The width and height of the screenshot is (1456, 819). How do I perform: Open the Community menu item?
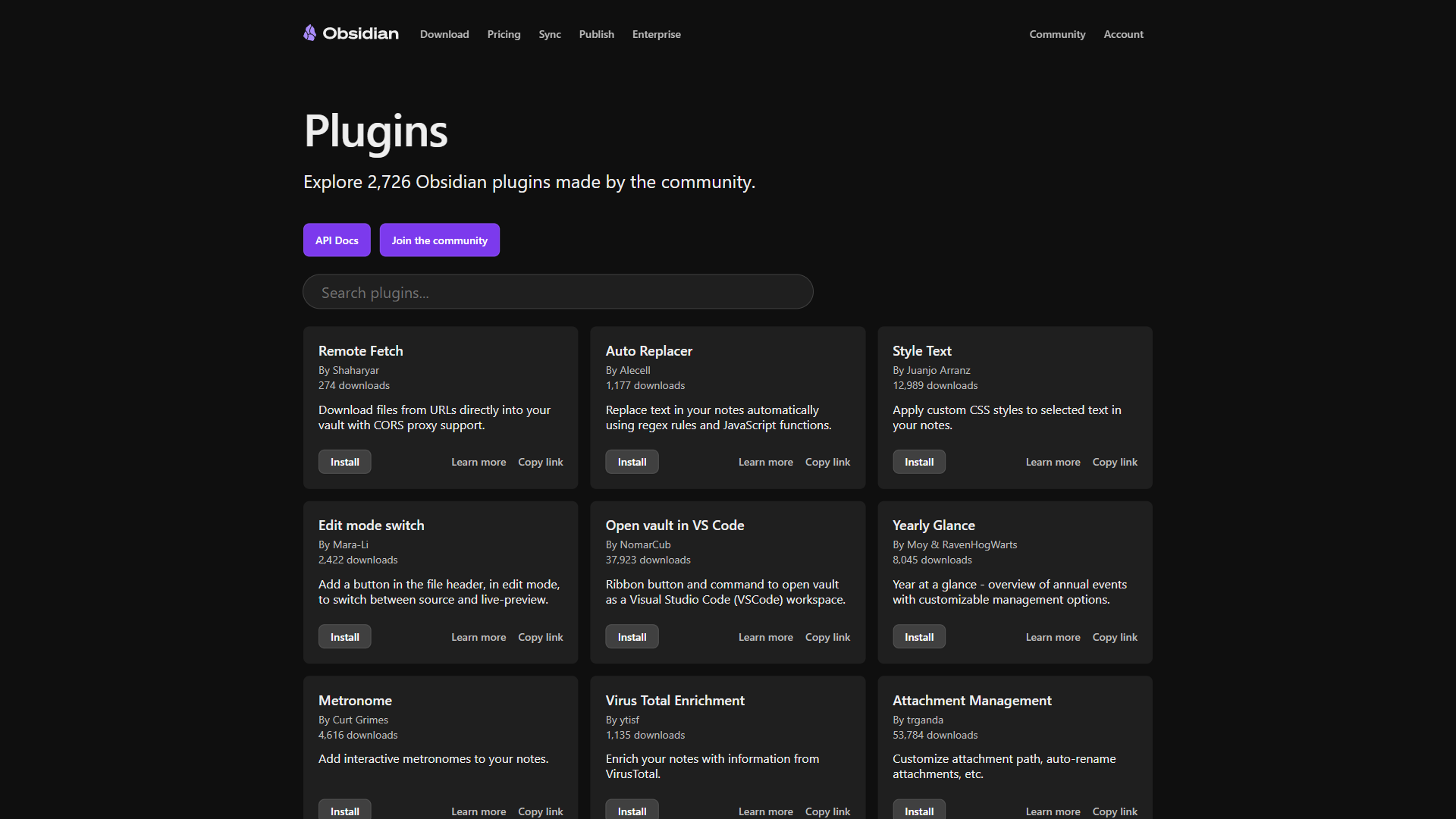[1057, 34]
